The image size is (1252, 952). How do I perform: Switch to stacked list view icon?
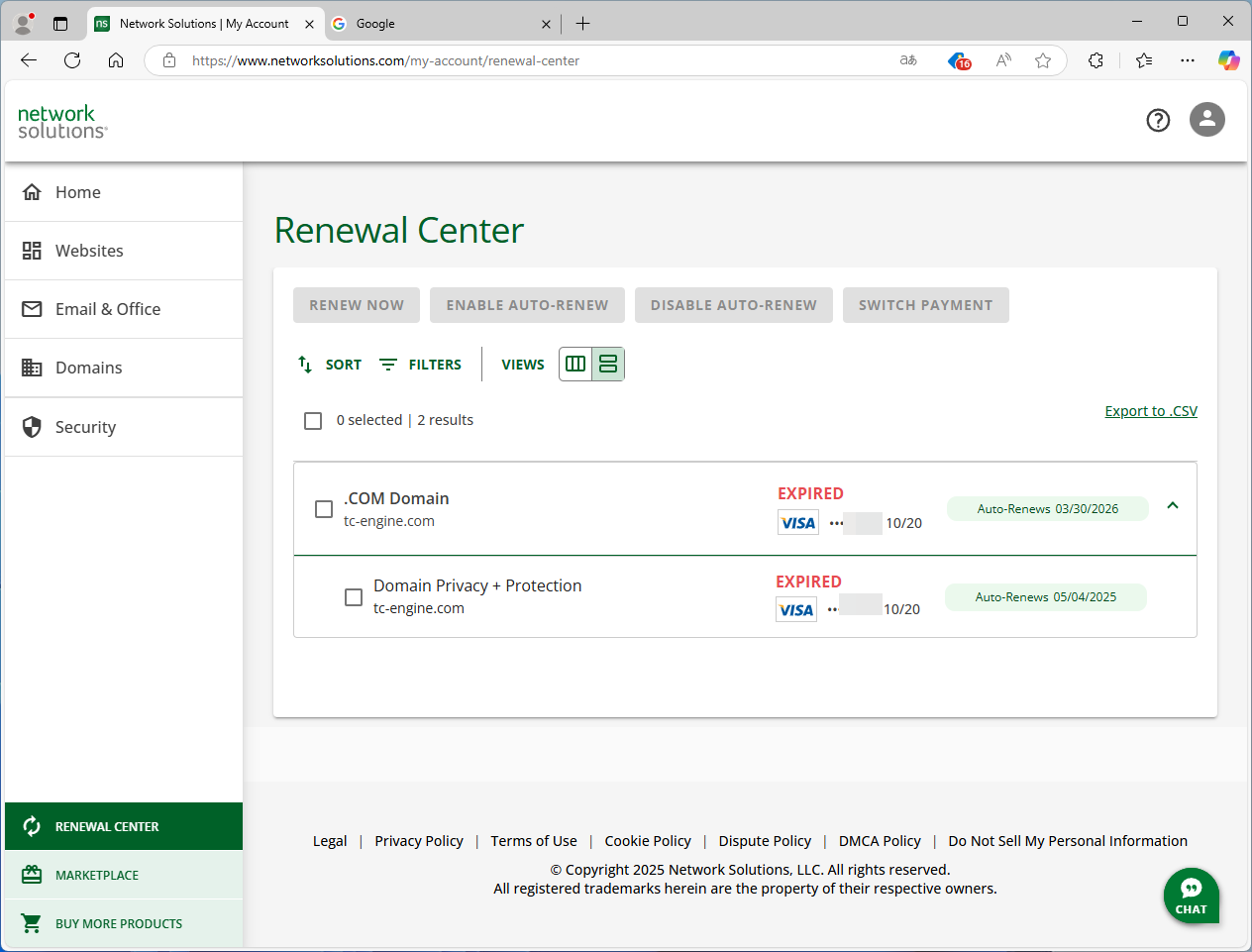coord(608,364)
